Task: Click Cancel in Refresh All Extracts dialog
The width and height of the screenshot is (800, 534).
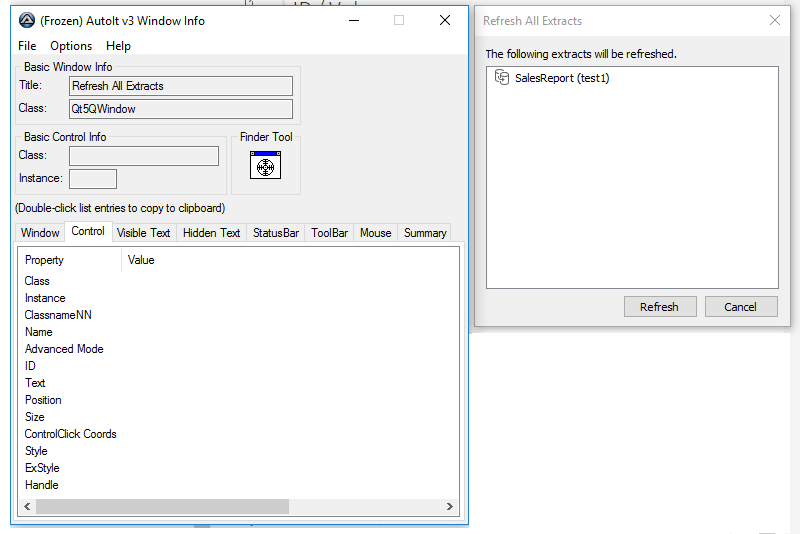Action: [741, 307]
